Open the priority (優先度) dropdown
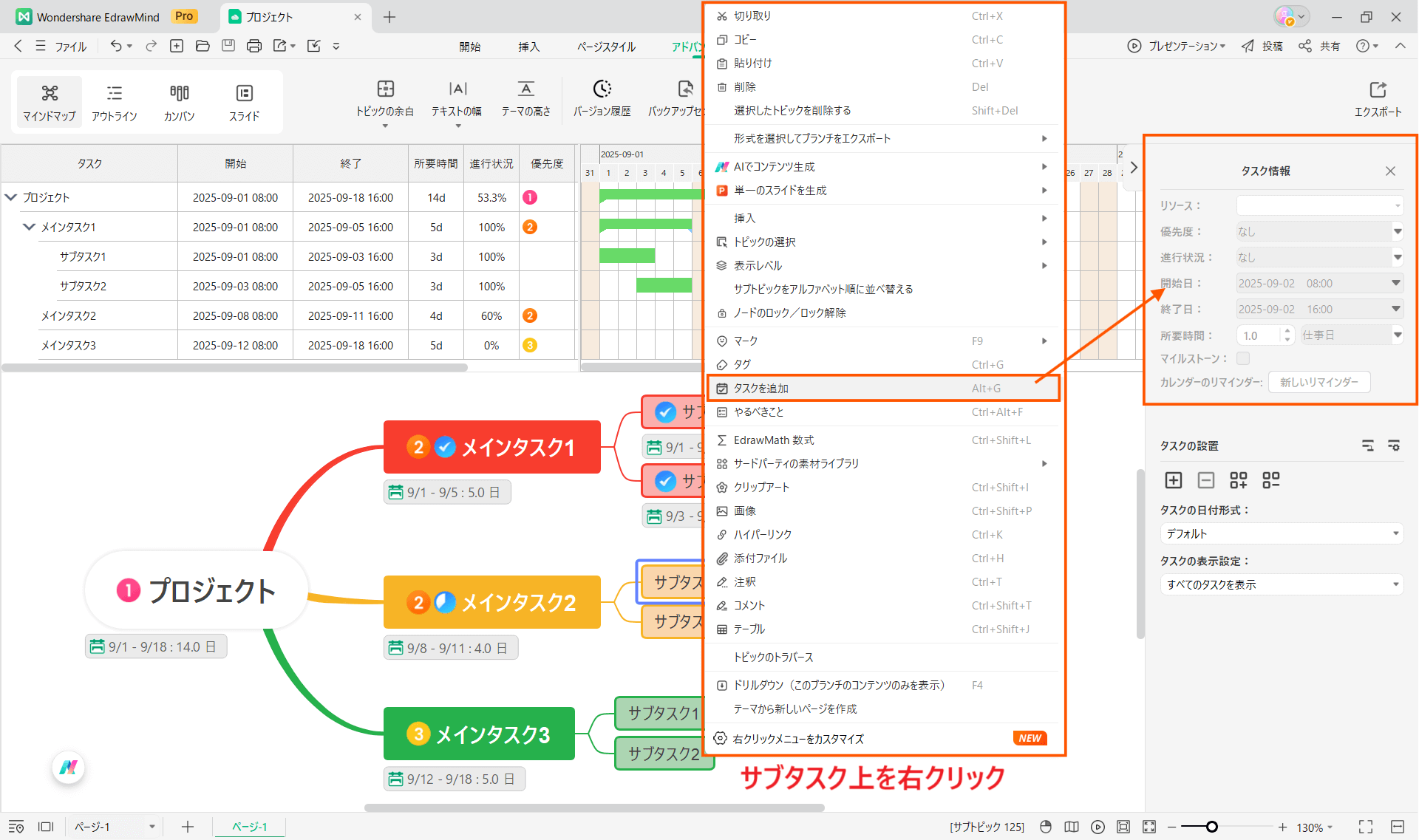 pos(1319,232)
